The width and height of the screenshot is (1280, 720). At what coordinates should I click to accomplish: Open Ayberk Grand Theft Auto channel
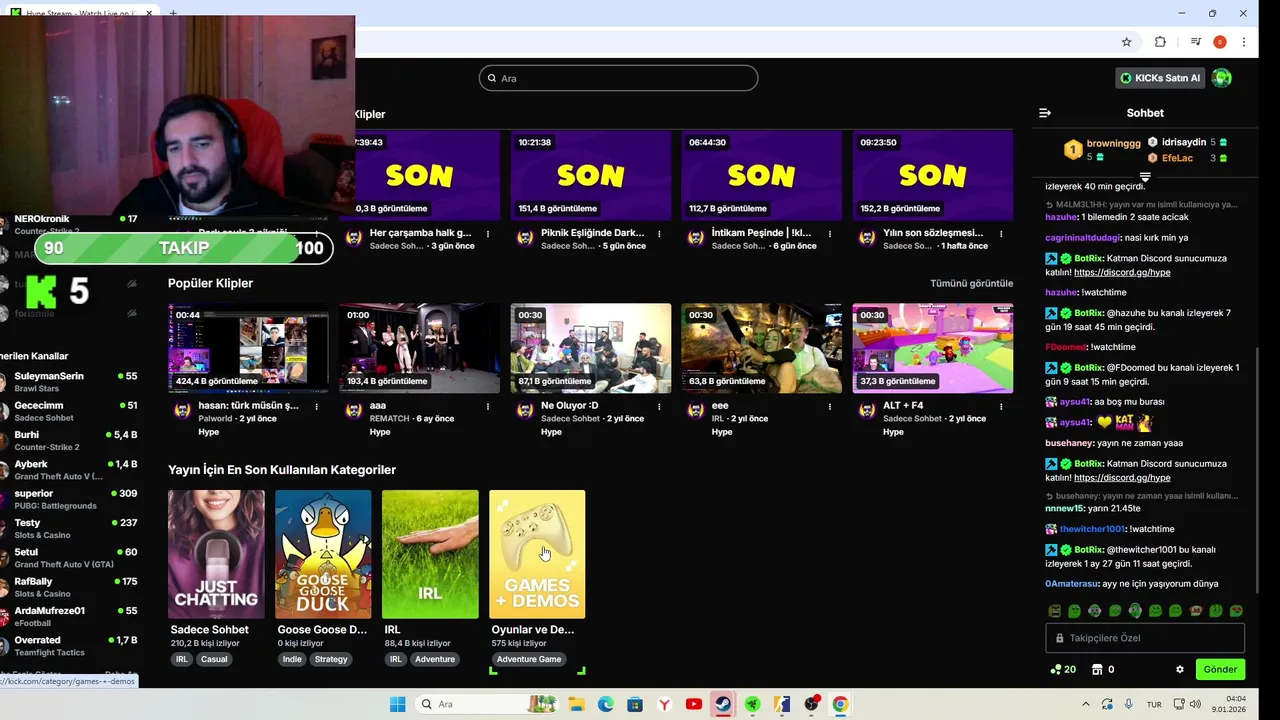click(70, 470)
